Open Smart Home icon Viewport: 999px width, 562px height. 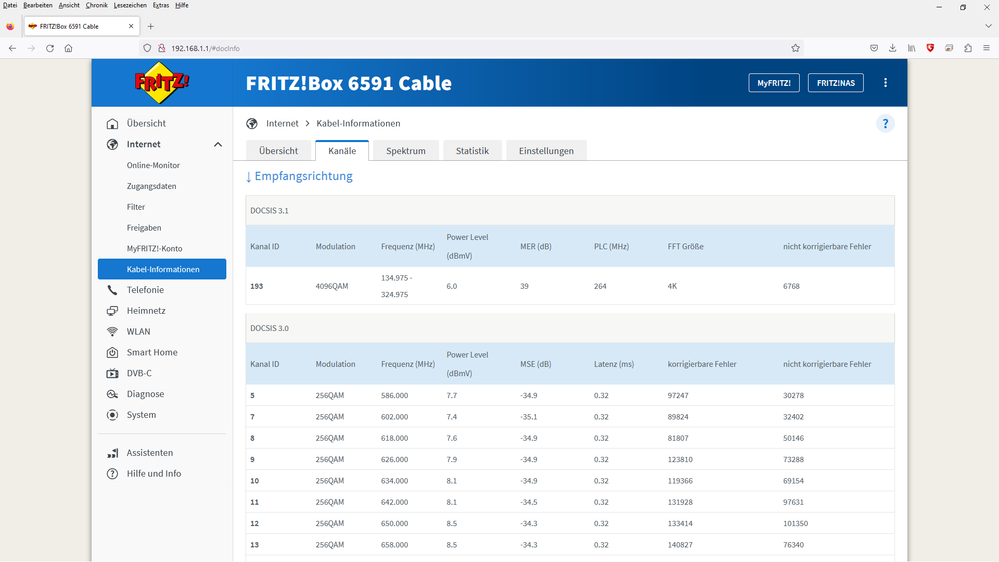coord(112,352)
